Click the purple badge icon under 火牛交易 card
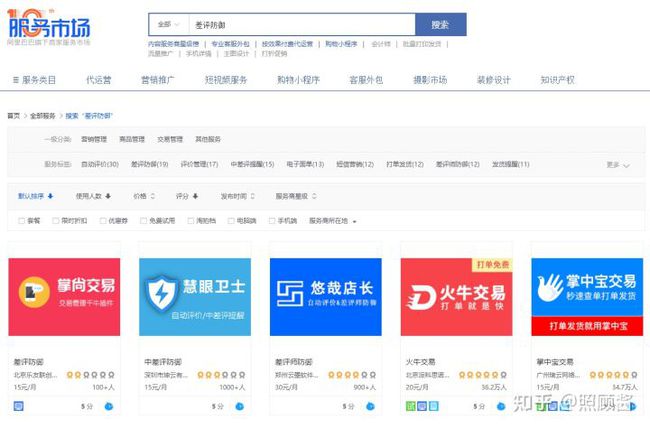Viewport: 650px width, 429px height. pos(422,406)
